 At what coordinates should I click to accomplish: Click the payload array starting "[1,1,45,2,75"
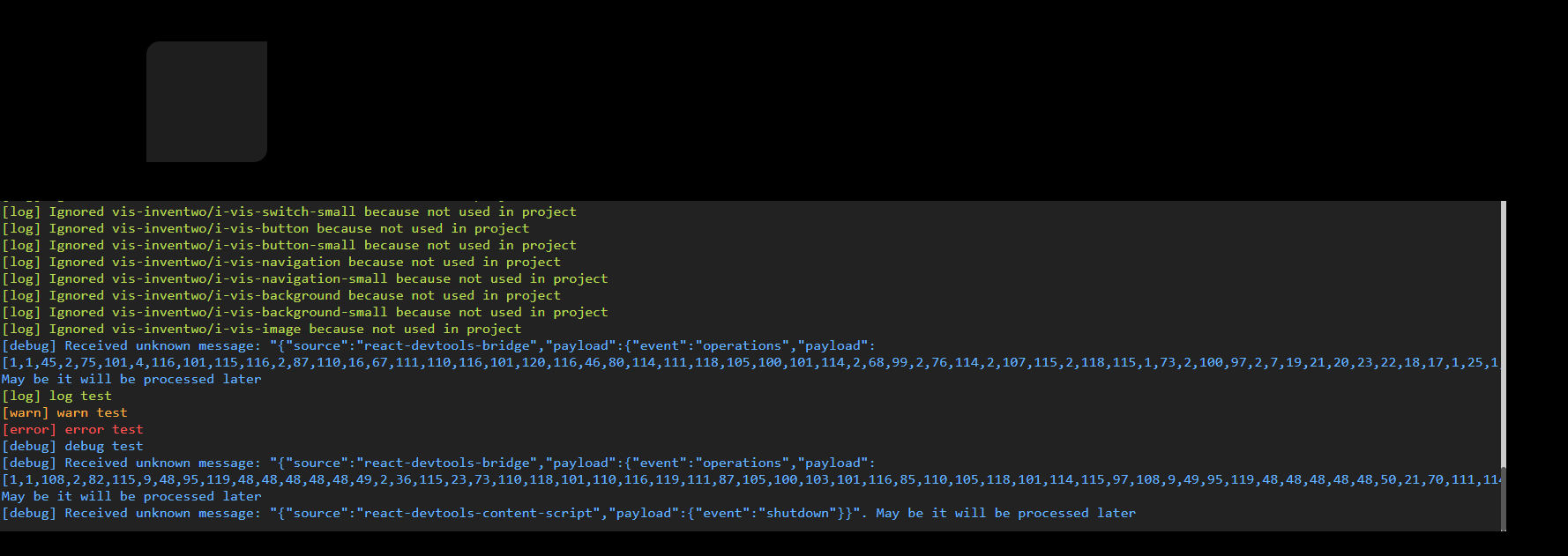pos(750,363)
